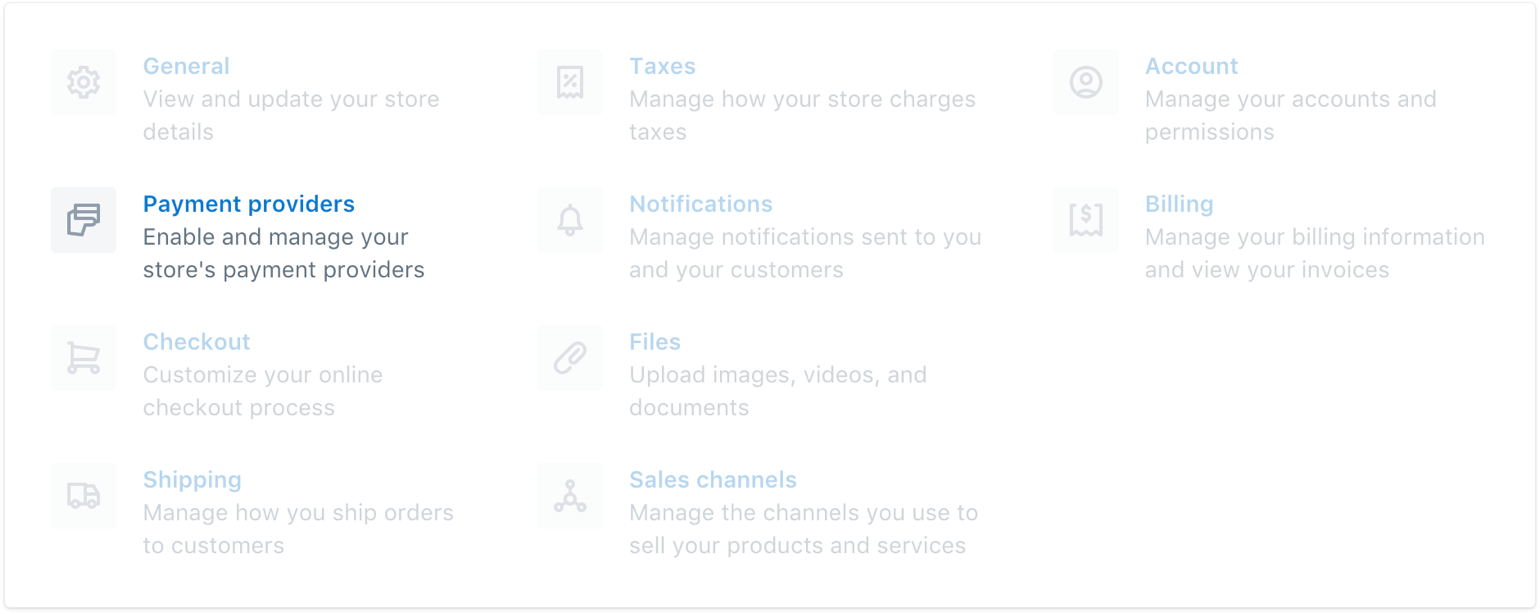Click the Checkout shopping cart icon
This screenshot has width=1540, height=614.
84,358
